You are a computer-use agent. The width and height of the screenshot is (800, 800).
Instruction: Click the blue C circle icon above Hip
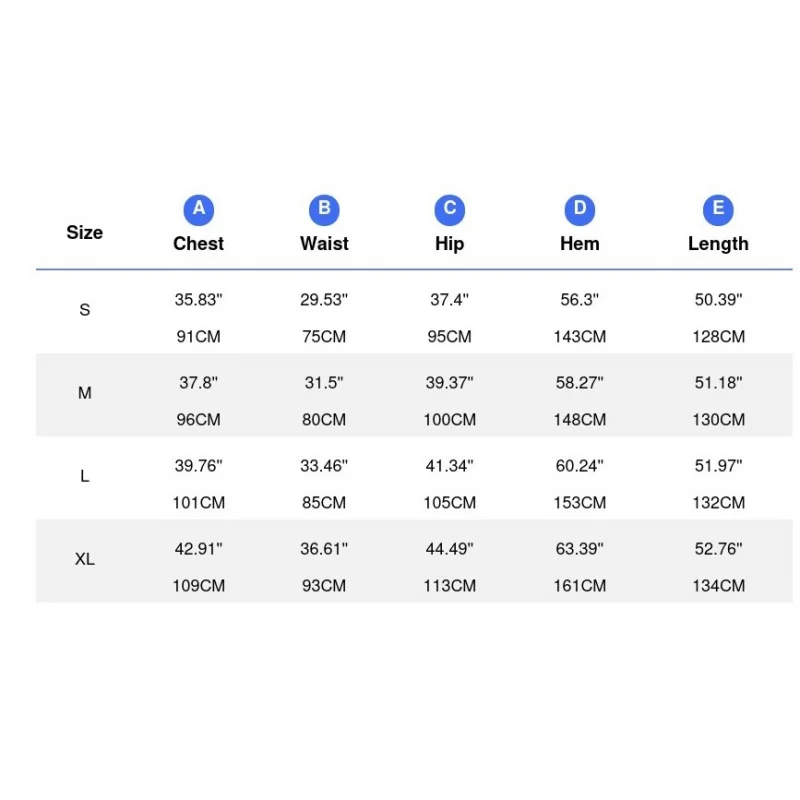click(449, 210)
